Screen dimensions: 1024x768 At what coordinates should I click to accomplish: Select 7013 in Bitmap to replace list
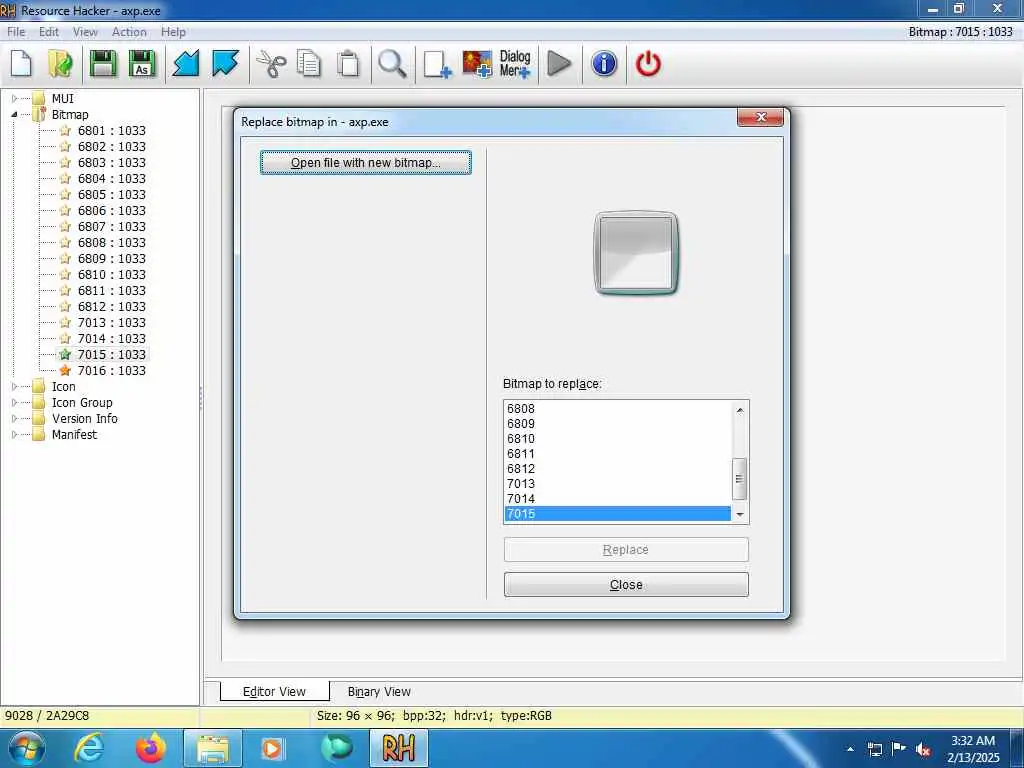tap(618, 484)
